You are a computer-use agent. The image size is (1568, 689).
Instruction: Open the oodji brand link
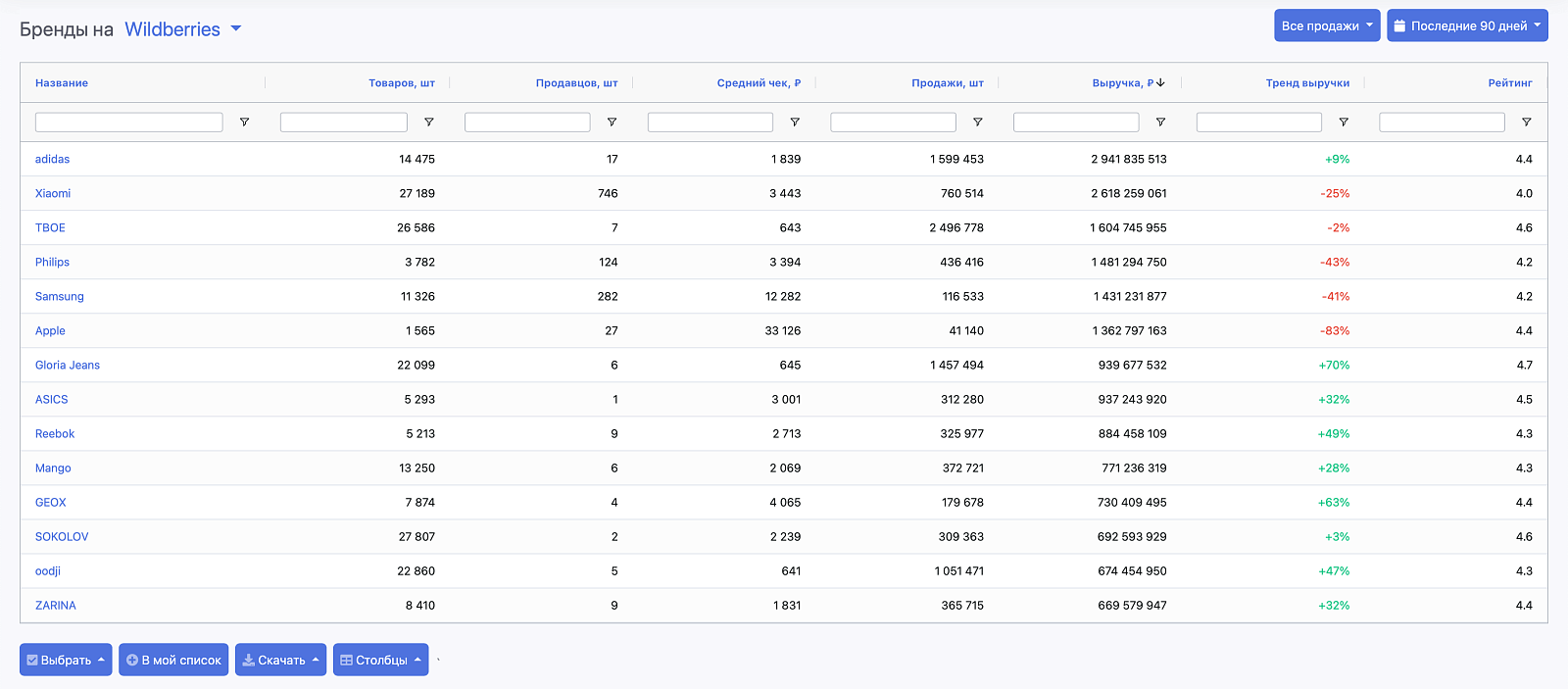point(48,570)
